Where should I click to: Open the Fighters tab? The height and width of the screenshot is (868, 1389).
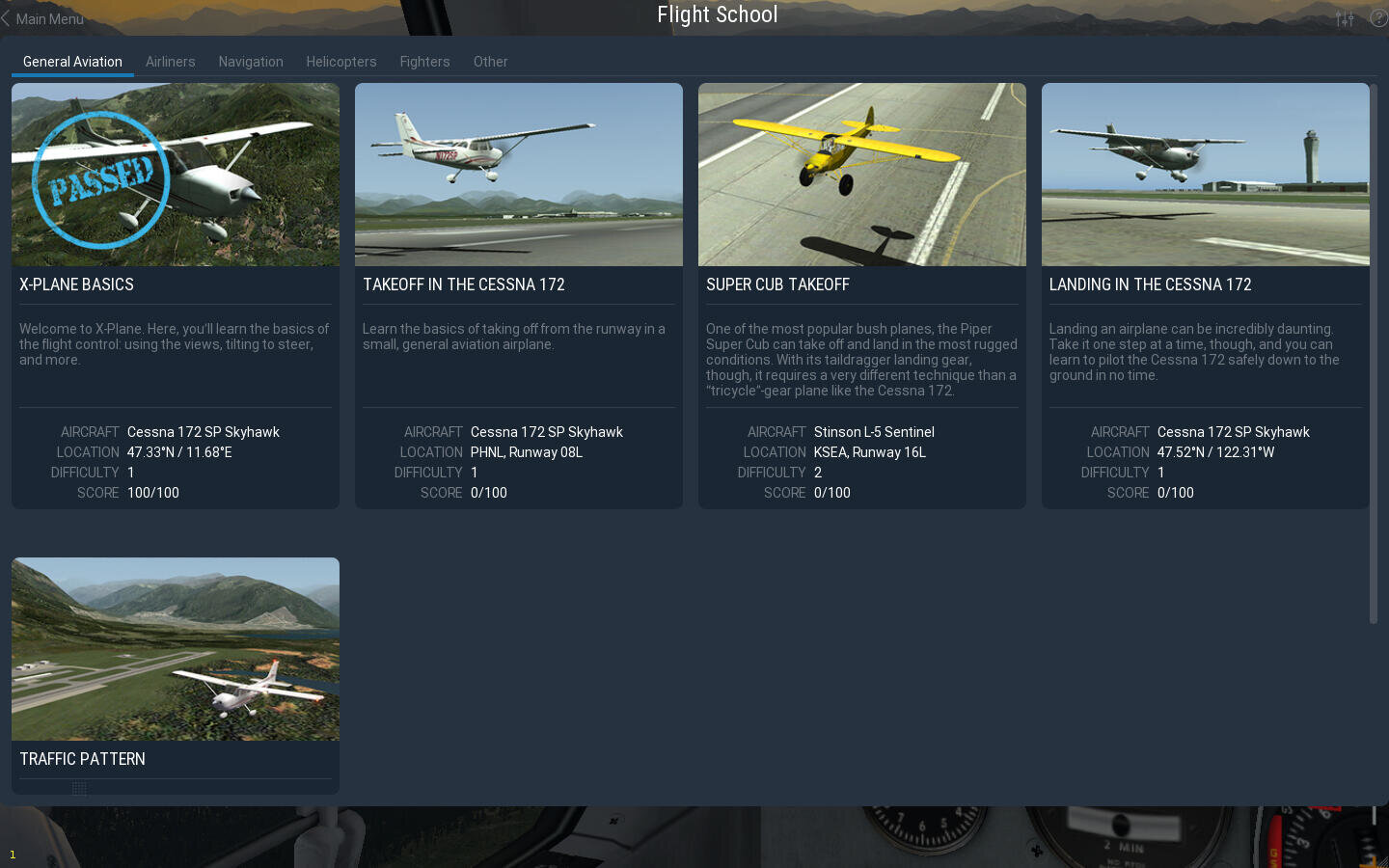(x=424, y=62)
